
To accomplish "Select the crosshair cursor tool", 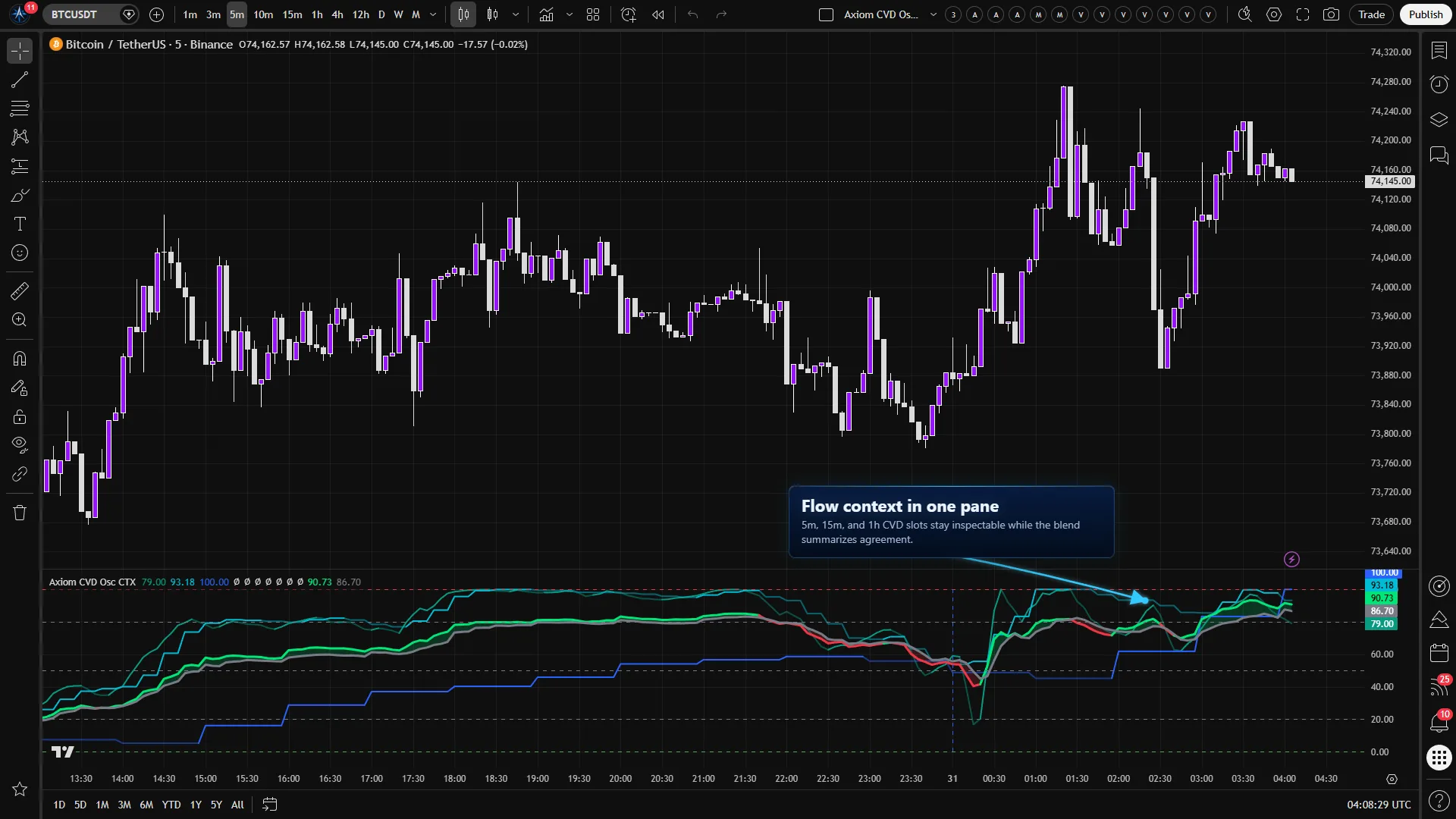I will click(20, 51).
